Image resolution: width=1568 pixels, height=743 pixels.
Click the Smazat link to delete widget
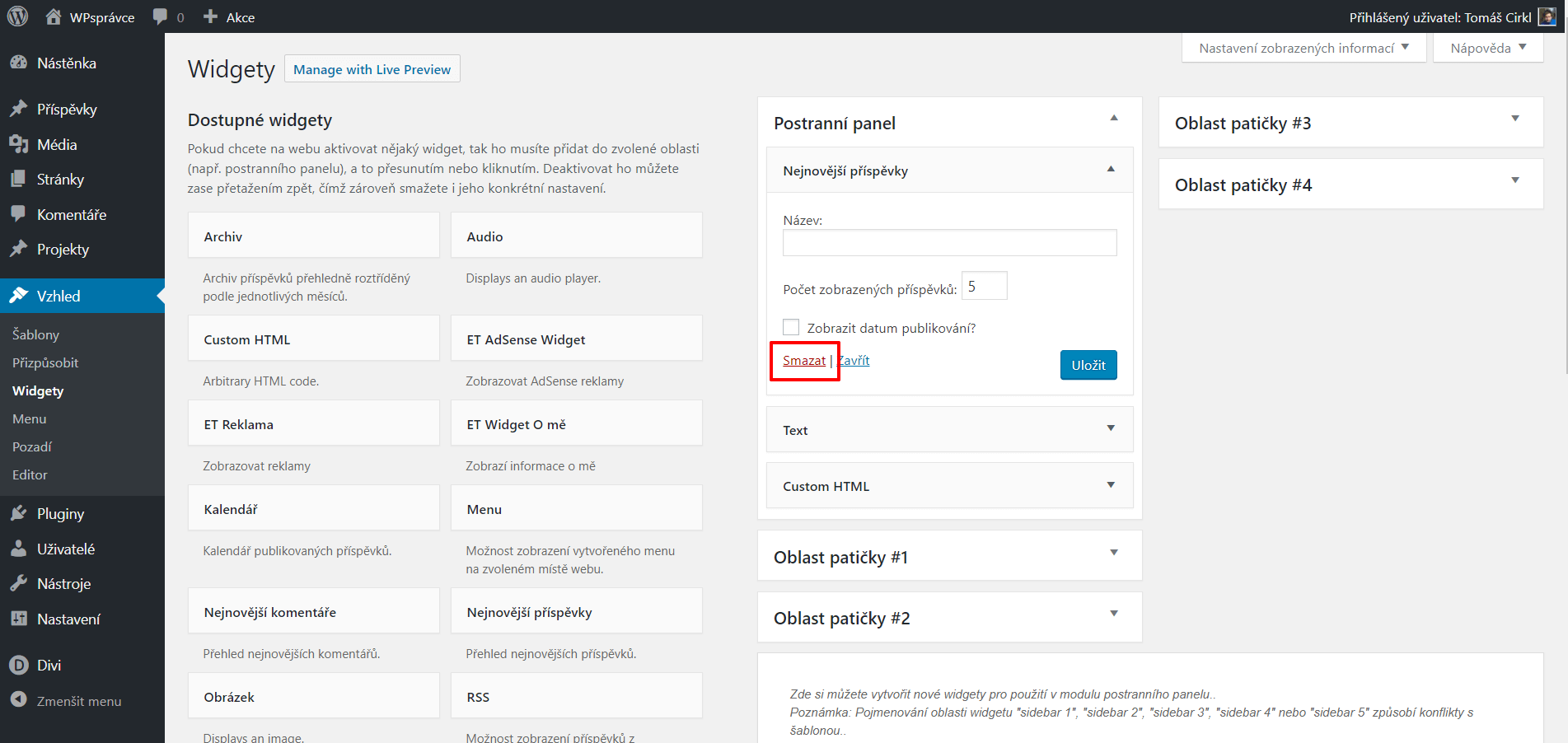tap(803, 360)
